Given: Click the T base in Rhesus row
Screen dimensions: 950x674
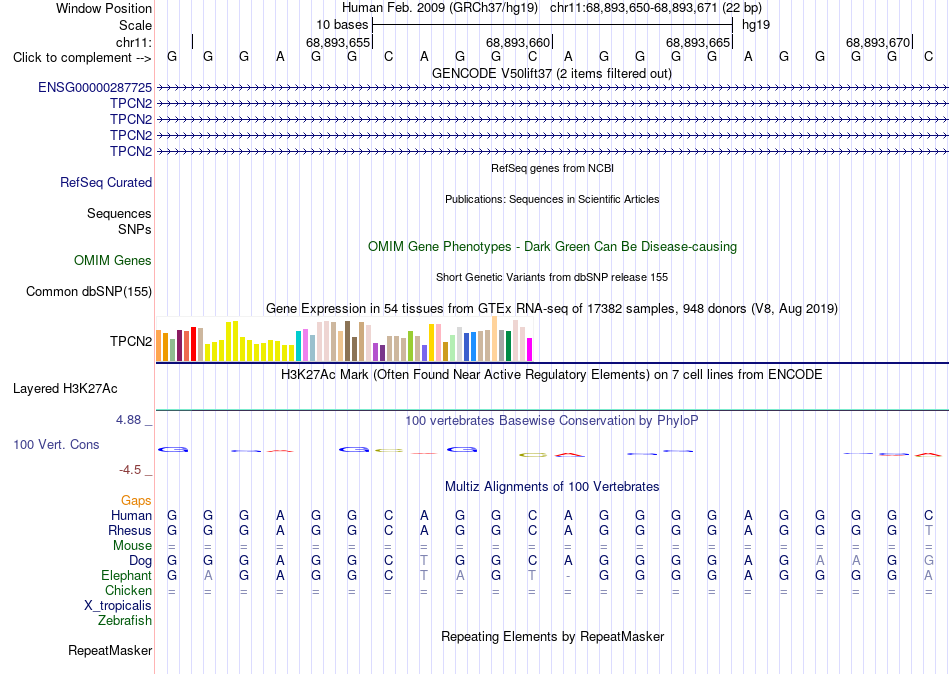Looking at the screenshot, I should (928, 530).
